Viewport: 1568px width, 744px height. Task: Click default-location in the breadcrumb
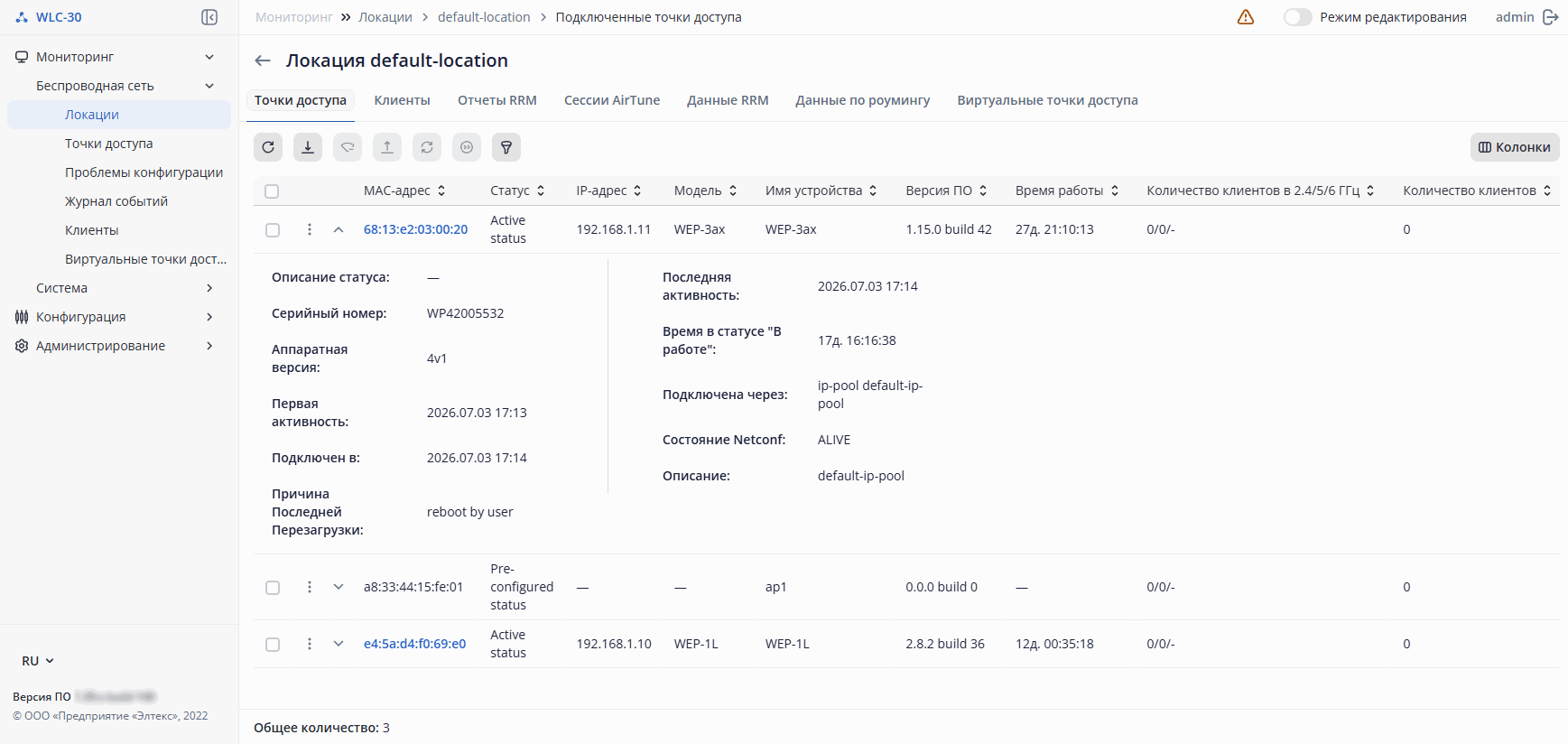[x=484, y=17]
